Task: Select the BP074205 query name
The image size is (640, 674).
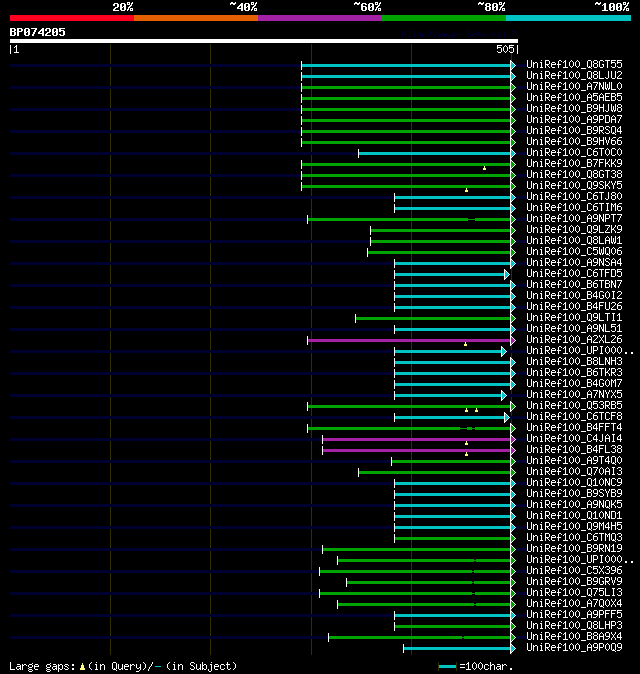Action: coord(37,32)
